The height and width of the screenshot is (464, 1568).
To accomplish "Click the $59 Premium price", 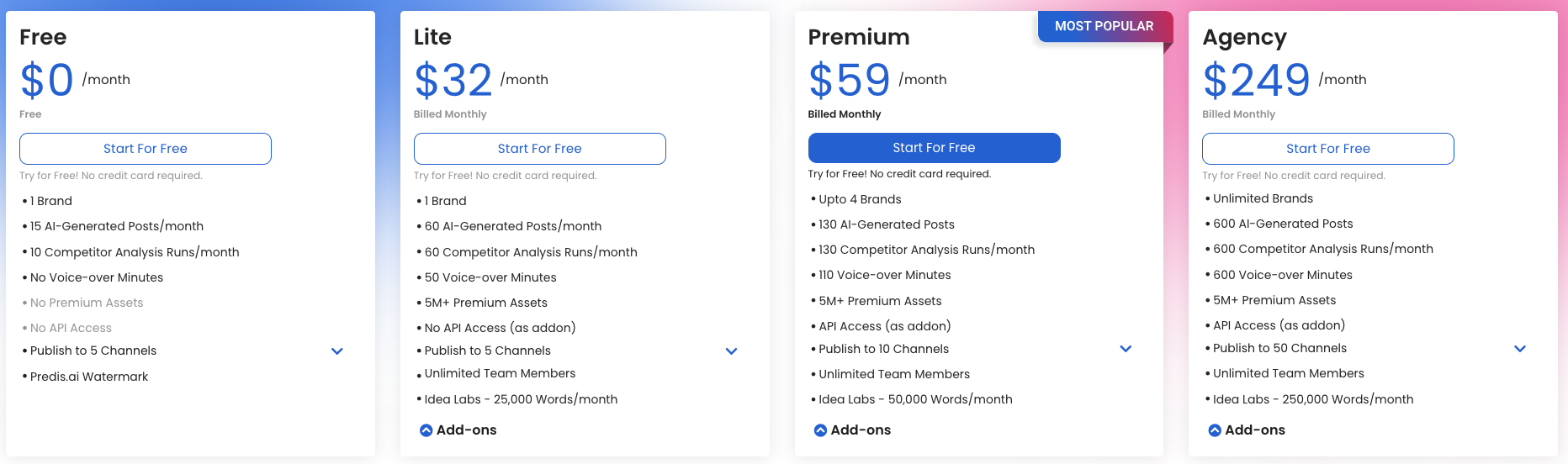I will [x=849, y=81].
